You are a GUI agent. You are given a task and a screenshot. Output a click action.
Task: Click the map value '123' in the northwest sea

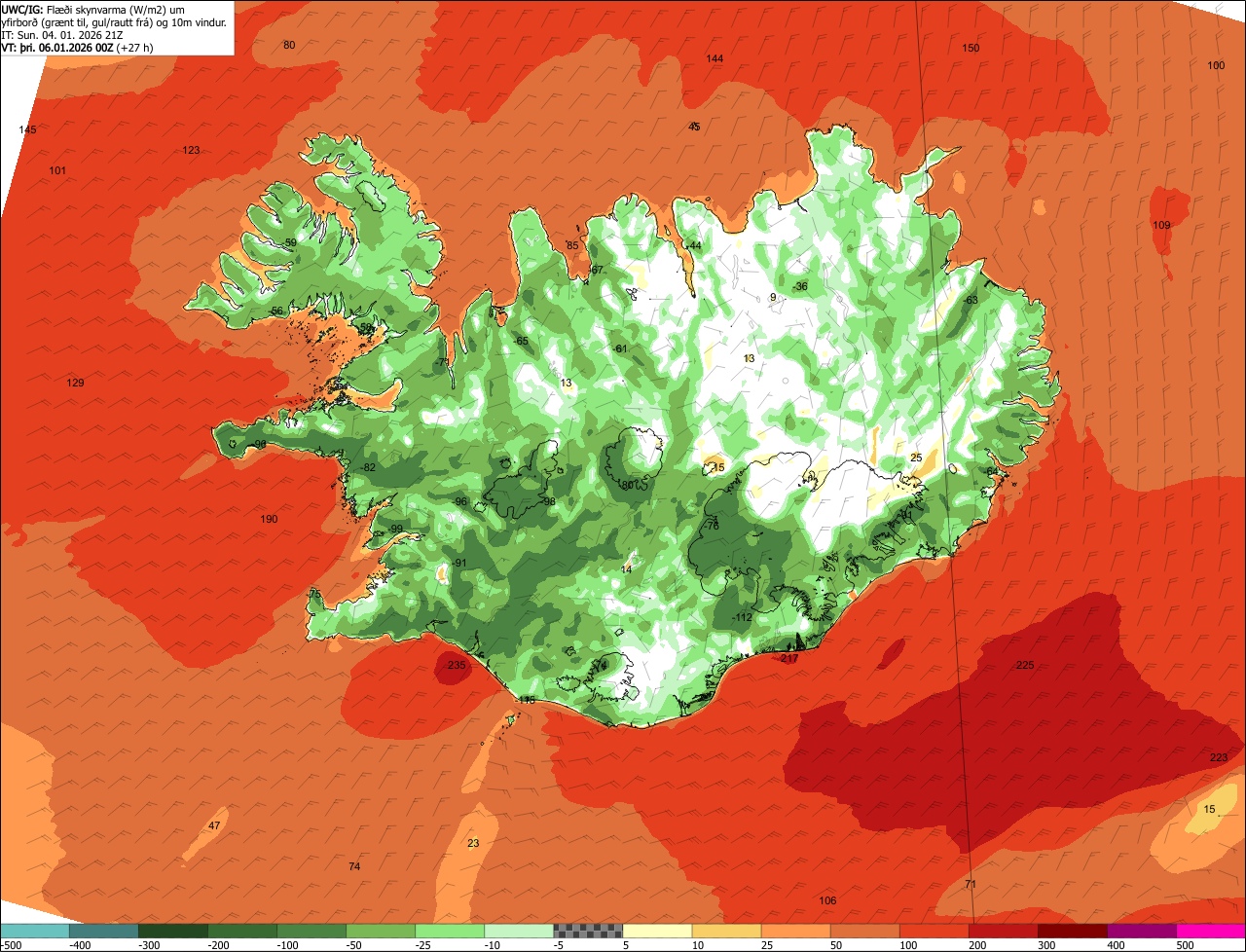point(191,151)
